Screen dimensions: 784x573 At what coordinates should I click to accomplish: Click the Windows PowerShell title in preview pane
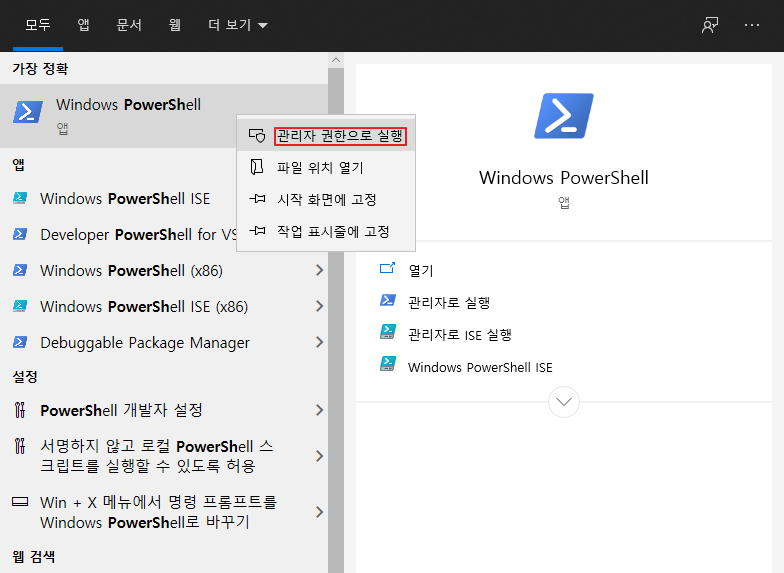click(564, 178)
